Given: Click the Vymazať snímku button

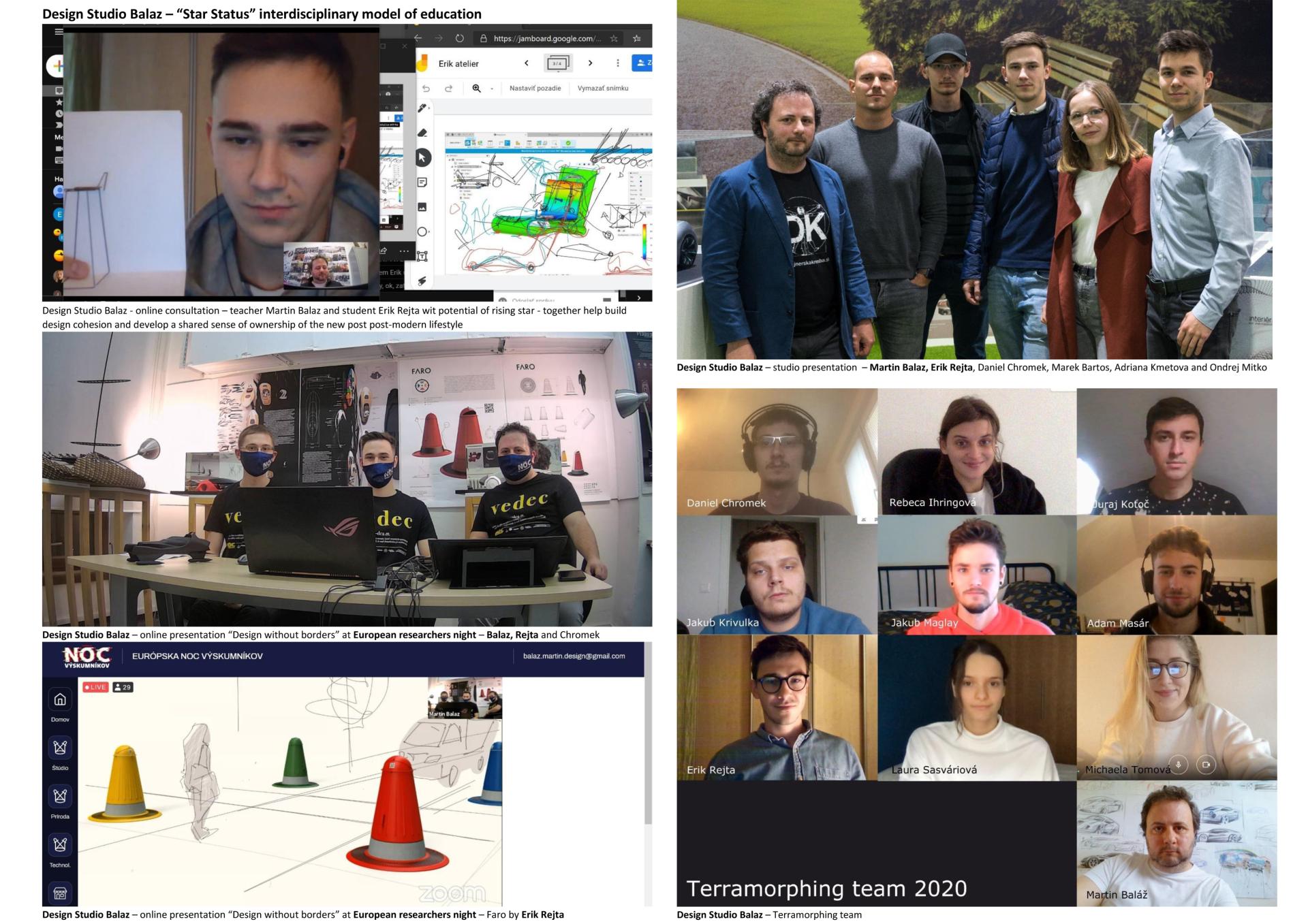Looking at the screenshot, I should (x=603, y=89).
